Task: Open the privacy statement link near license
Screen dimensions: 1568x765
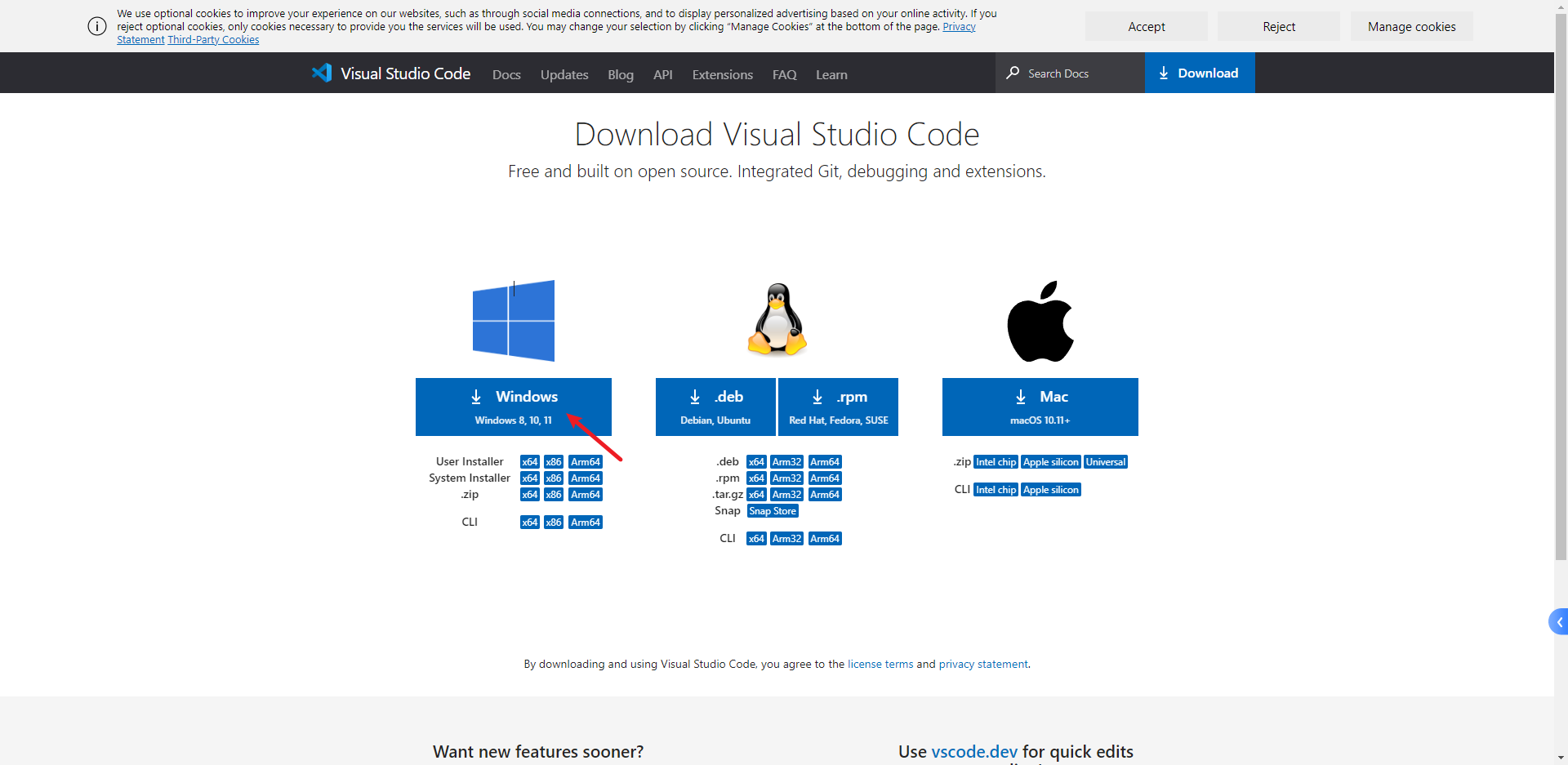Action: pos(983,664)
